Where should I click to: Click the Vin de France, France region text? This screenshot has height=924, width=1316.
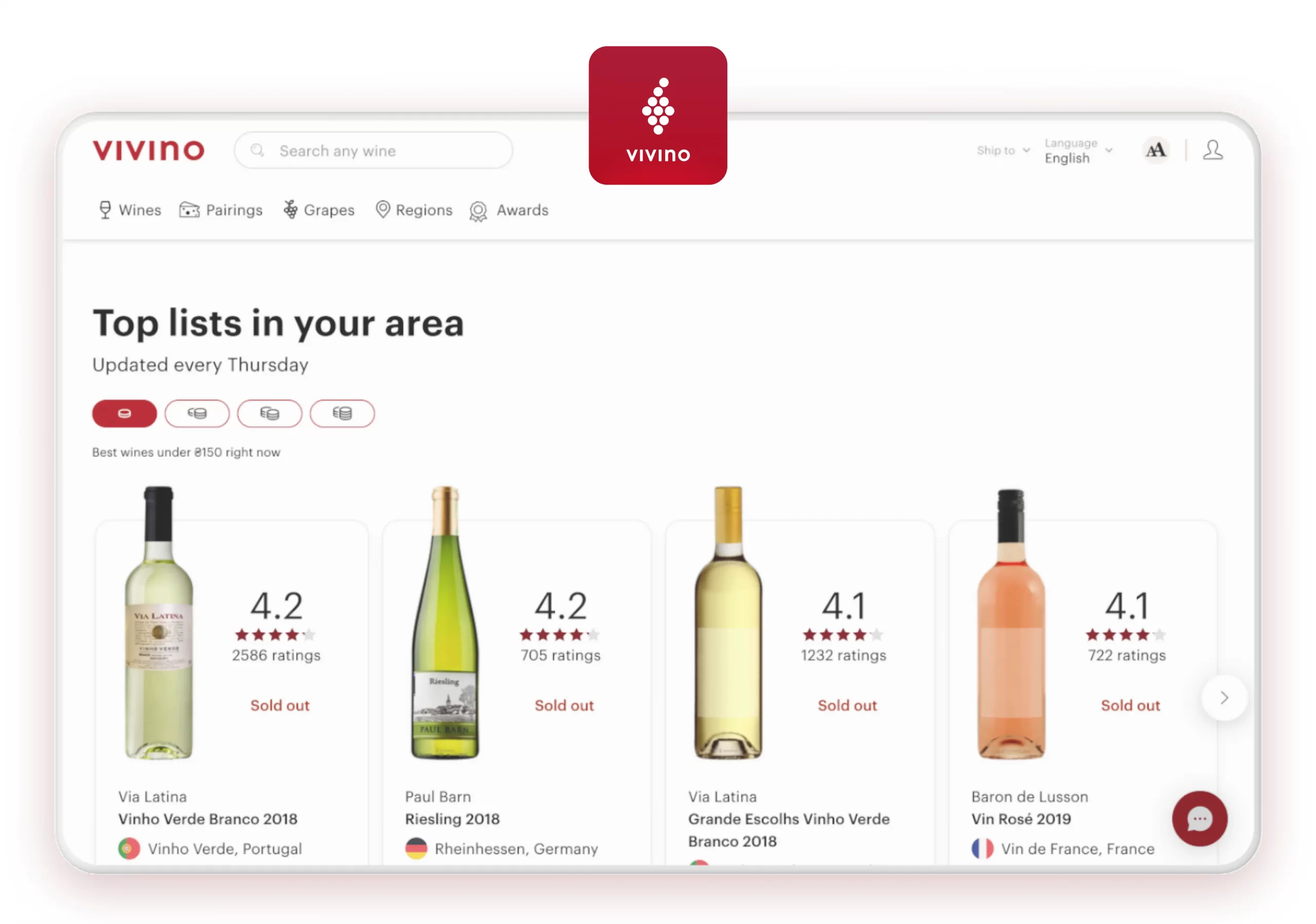1077,849
